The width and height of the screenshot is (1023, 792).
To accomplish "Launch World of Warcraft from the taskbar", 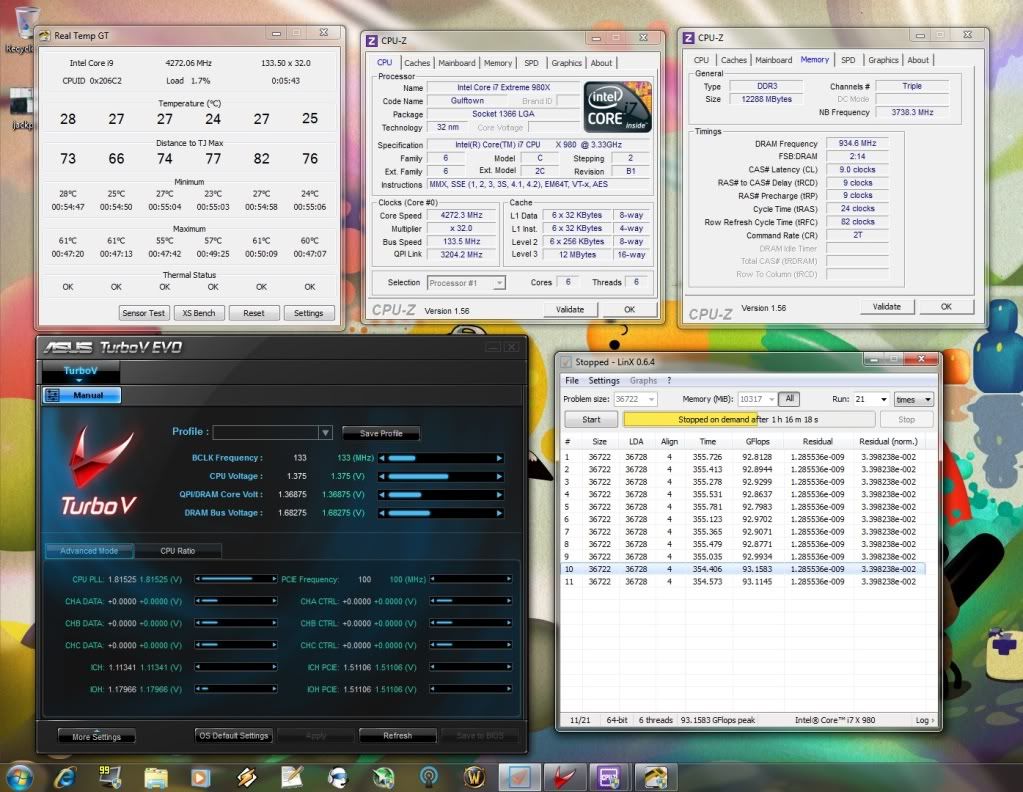I will click(474, 777).
